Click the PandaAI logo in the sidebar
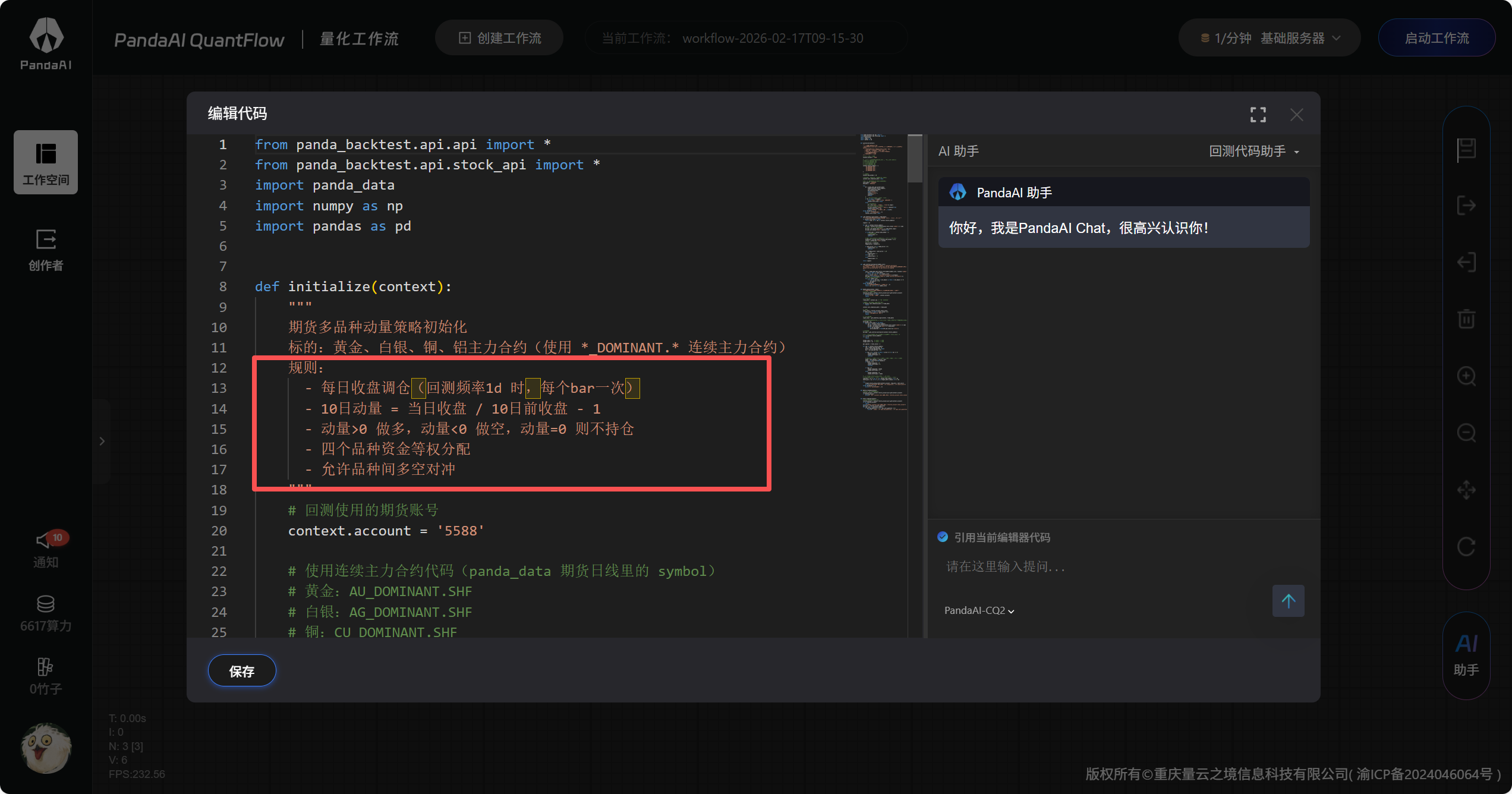 coord(46,43)
